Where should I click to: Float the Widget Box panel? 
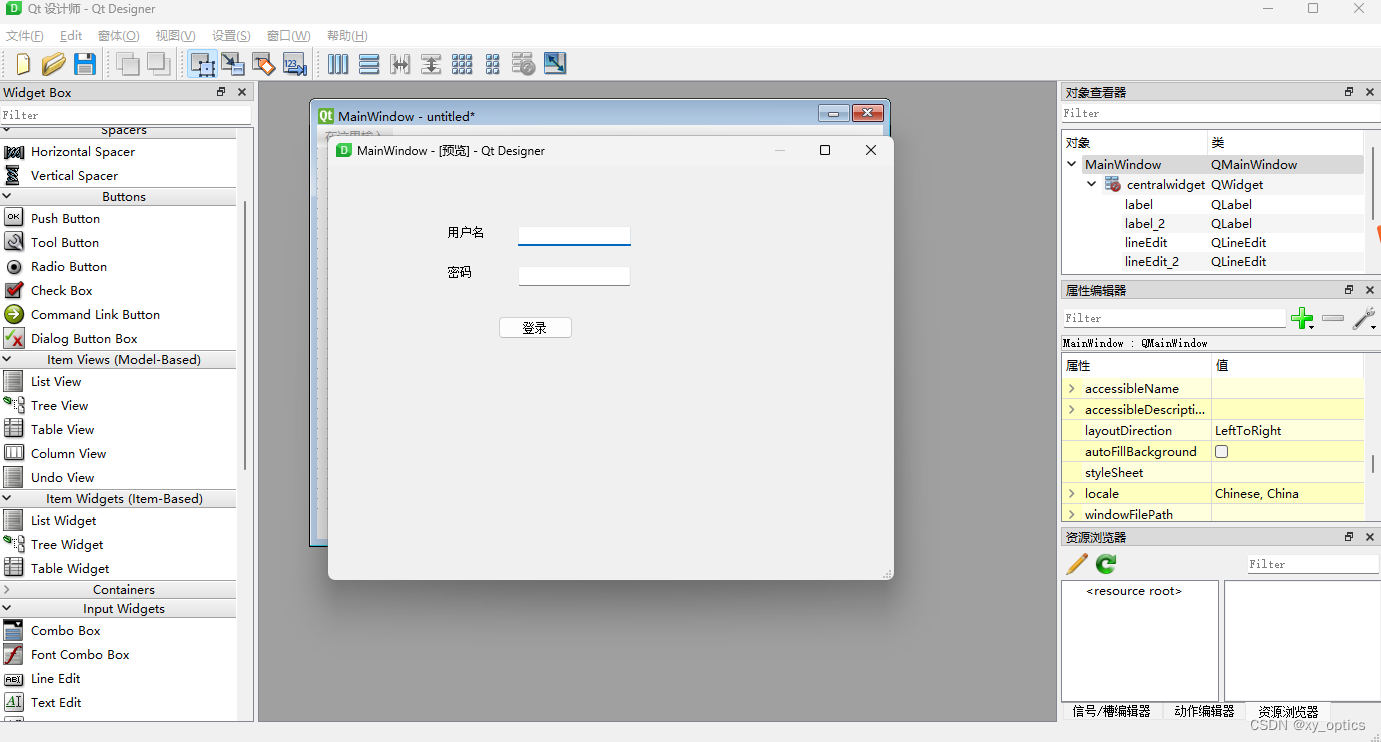(221, 92)
